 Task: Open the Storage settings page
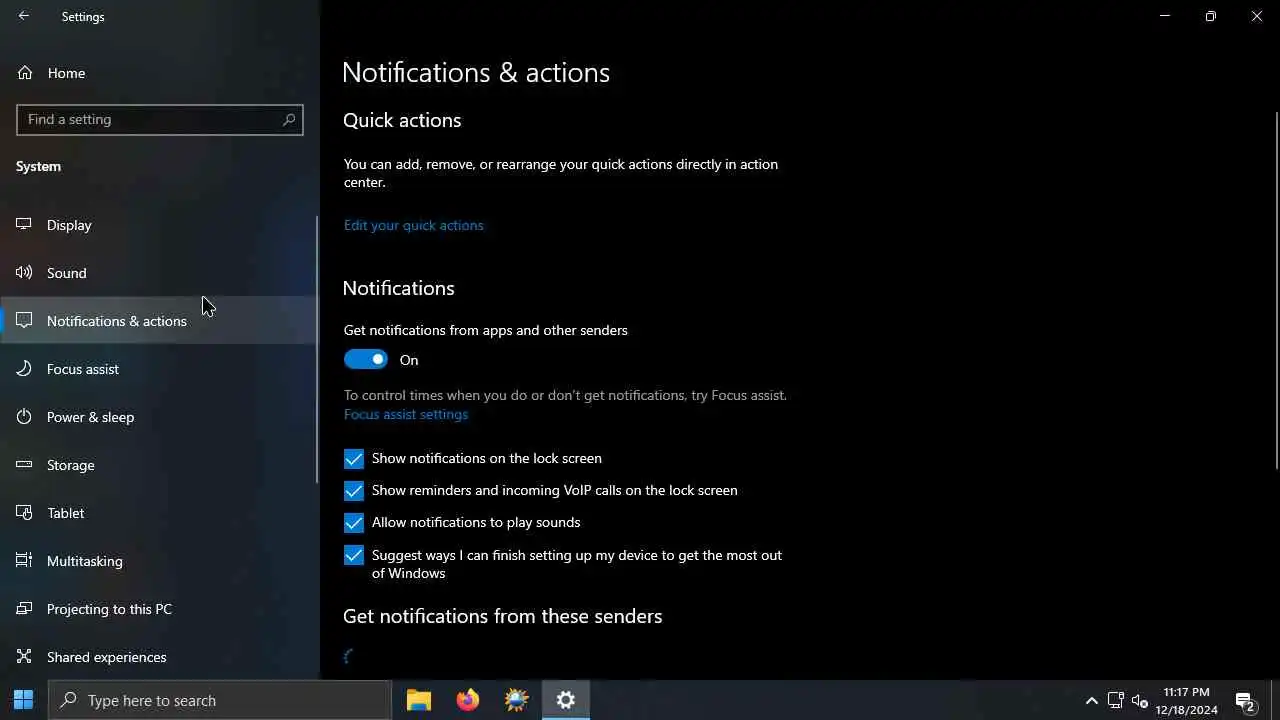point(159,465)
